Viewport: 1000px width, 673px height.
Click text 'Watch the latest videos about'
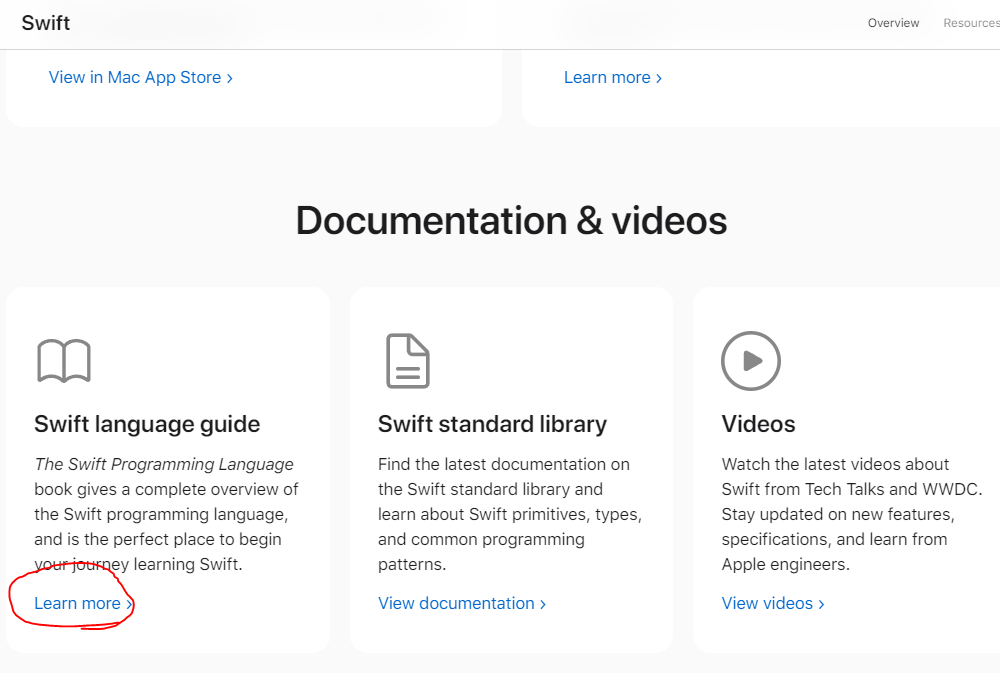pos(835,464)
